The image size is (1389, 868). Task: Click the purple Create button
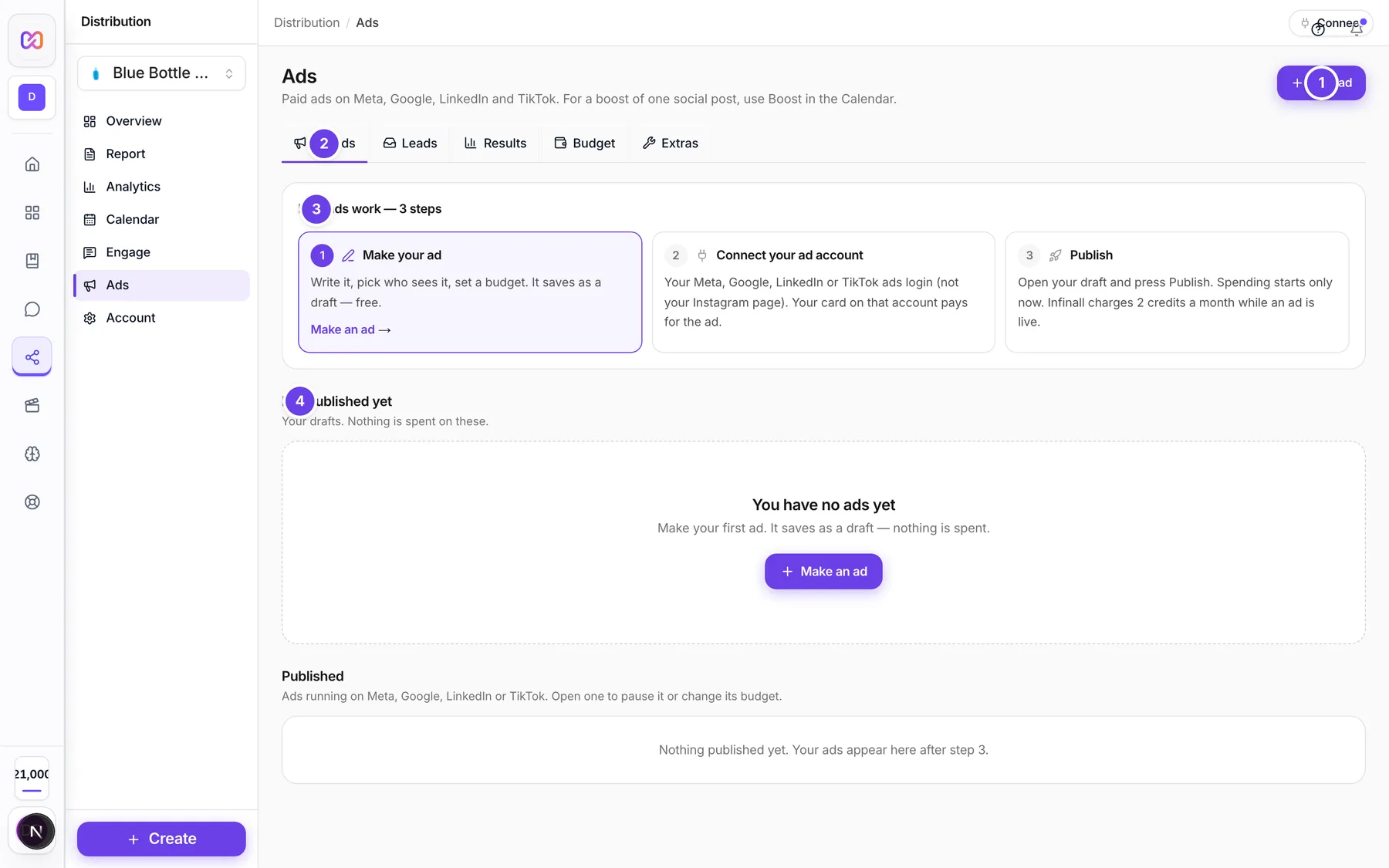click(161, 839)
